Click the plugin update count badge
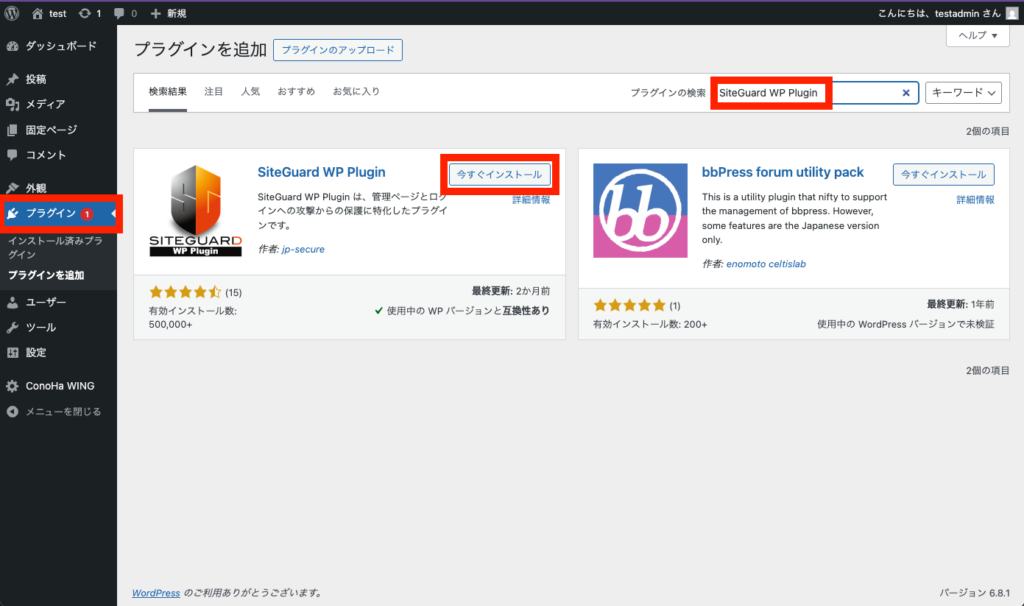This screenshot has height=606, width=1024. tap(87, 214)
